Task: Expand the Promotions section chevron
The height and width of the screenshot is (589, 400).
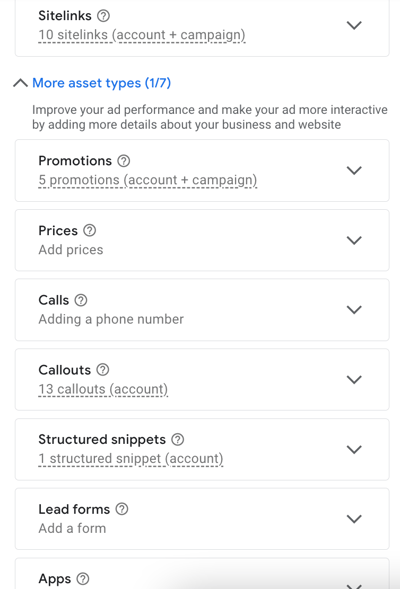Action: (x=354, y=170)
